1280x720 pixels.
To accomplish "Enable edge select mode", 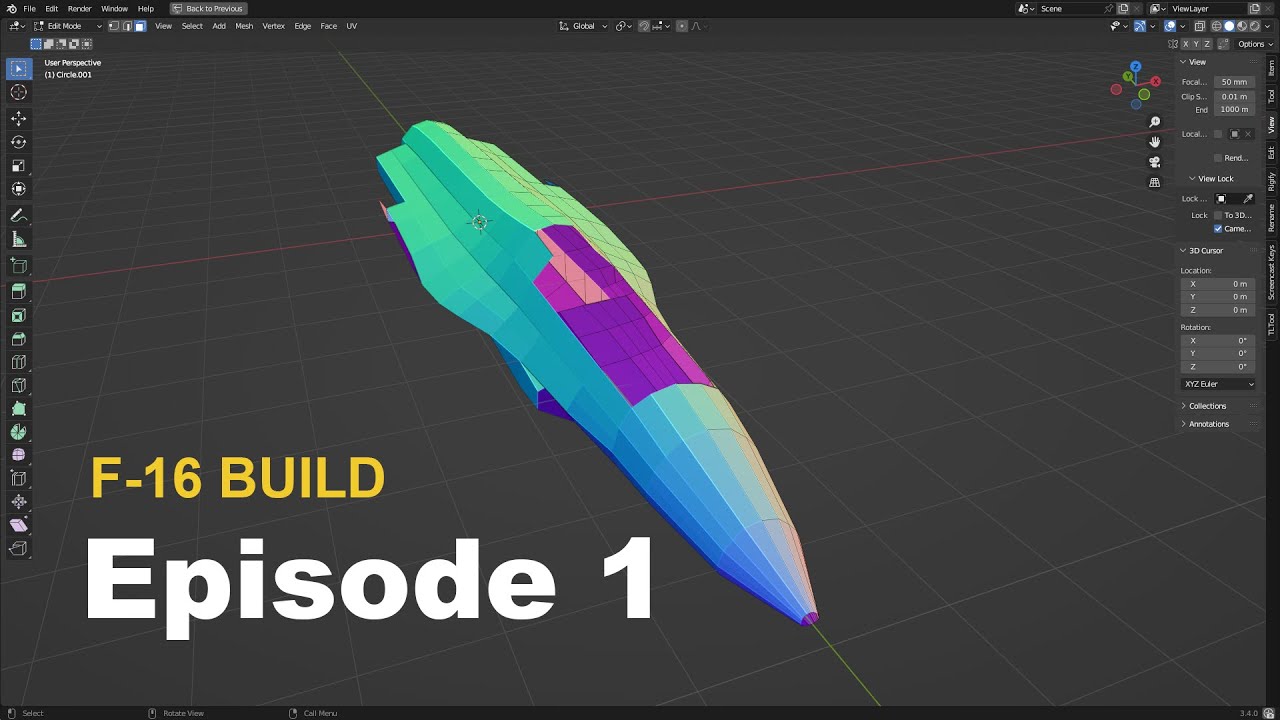I will [x=127, y=26].
